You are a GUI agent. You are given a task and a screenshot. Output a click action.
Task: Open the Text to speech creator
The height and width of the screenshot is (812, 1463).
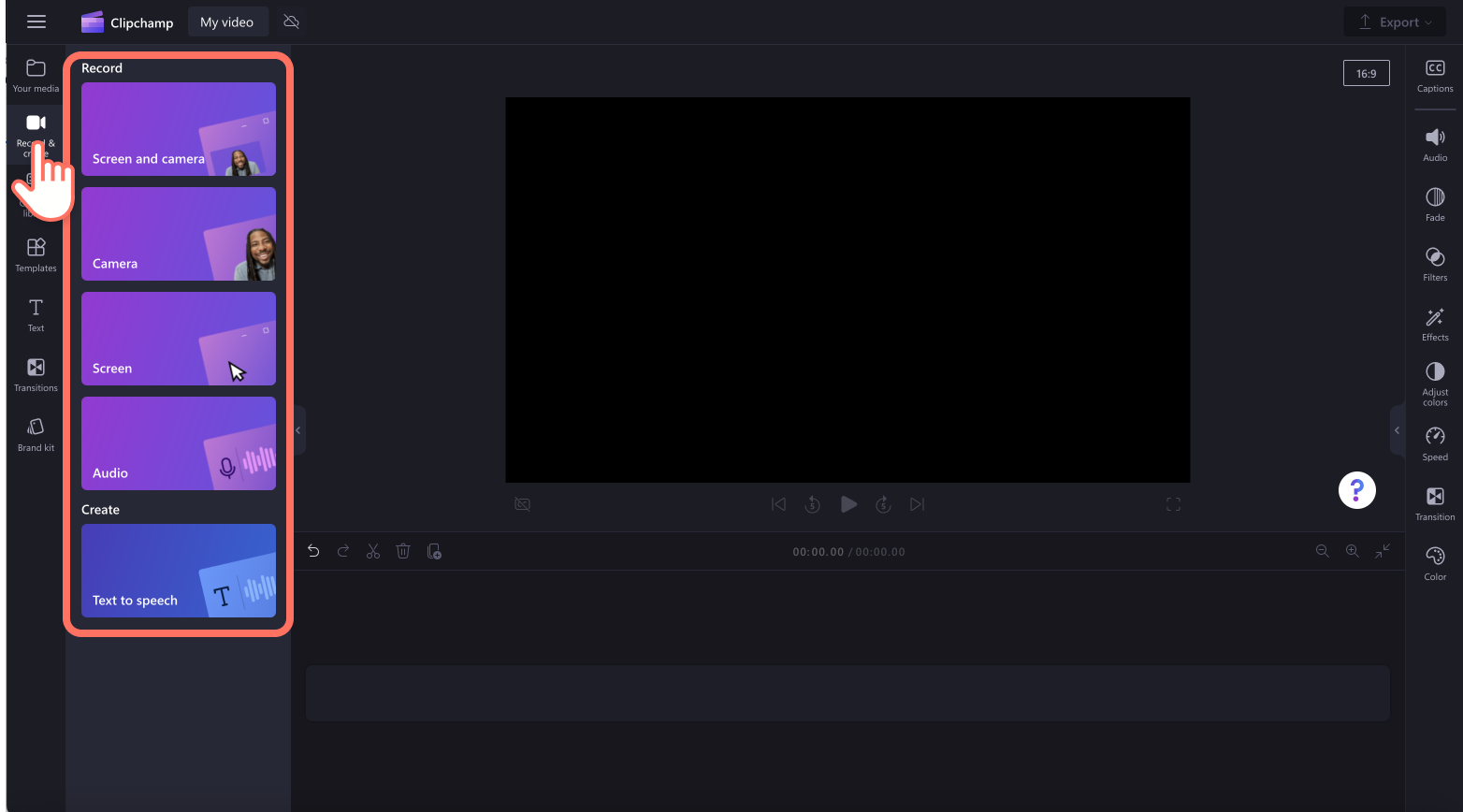point(179,571)
